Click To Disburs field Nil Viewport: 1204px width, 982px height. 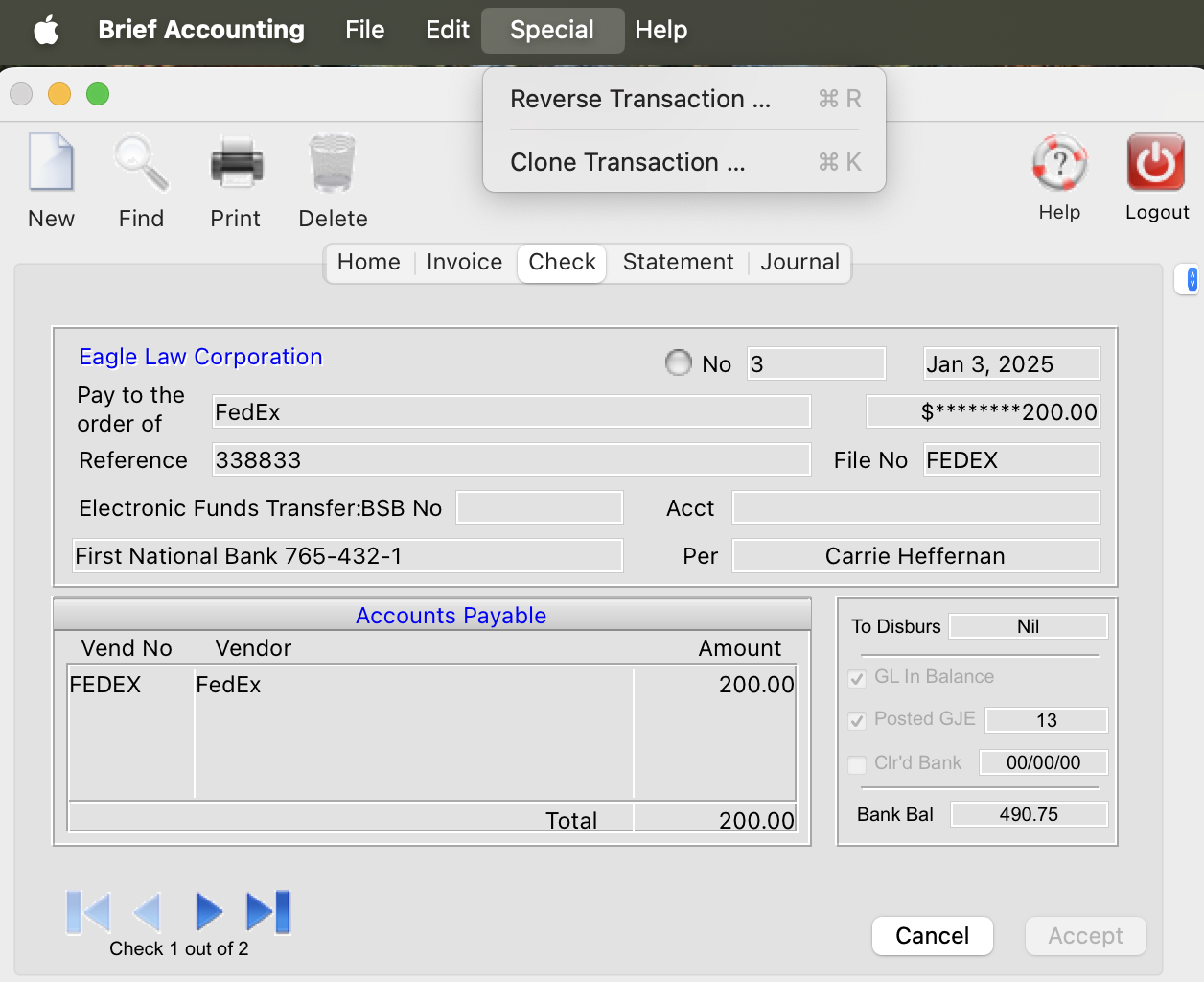point(1029,626)
